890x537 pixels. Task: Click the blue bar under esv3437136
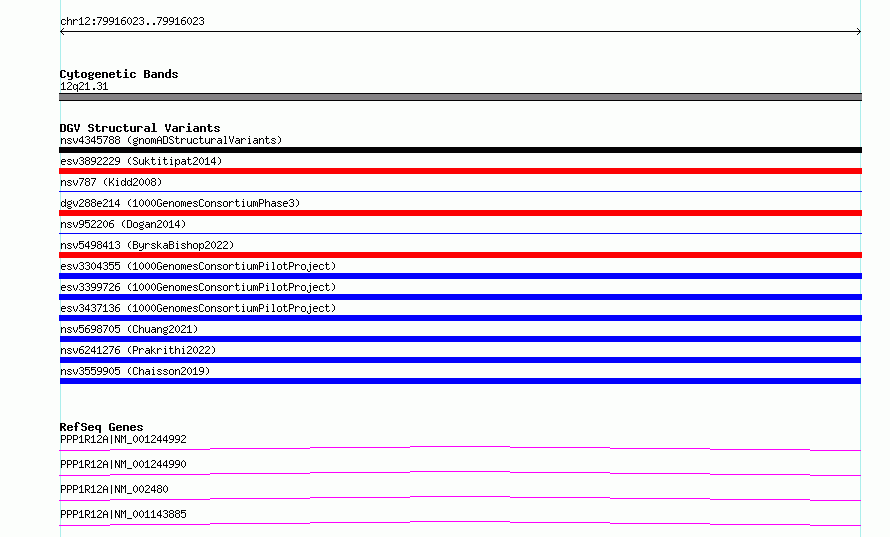coord(460,318)
